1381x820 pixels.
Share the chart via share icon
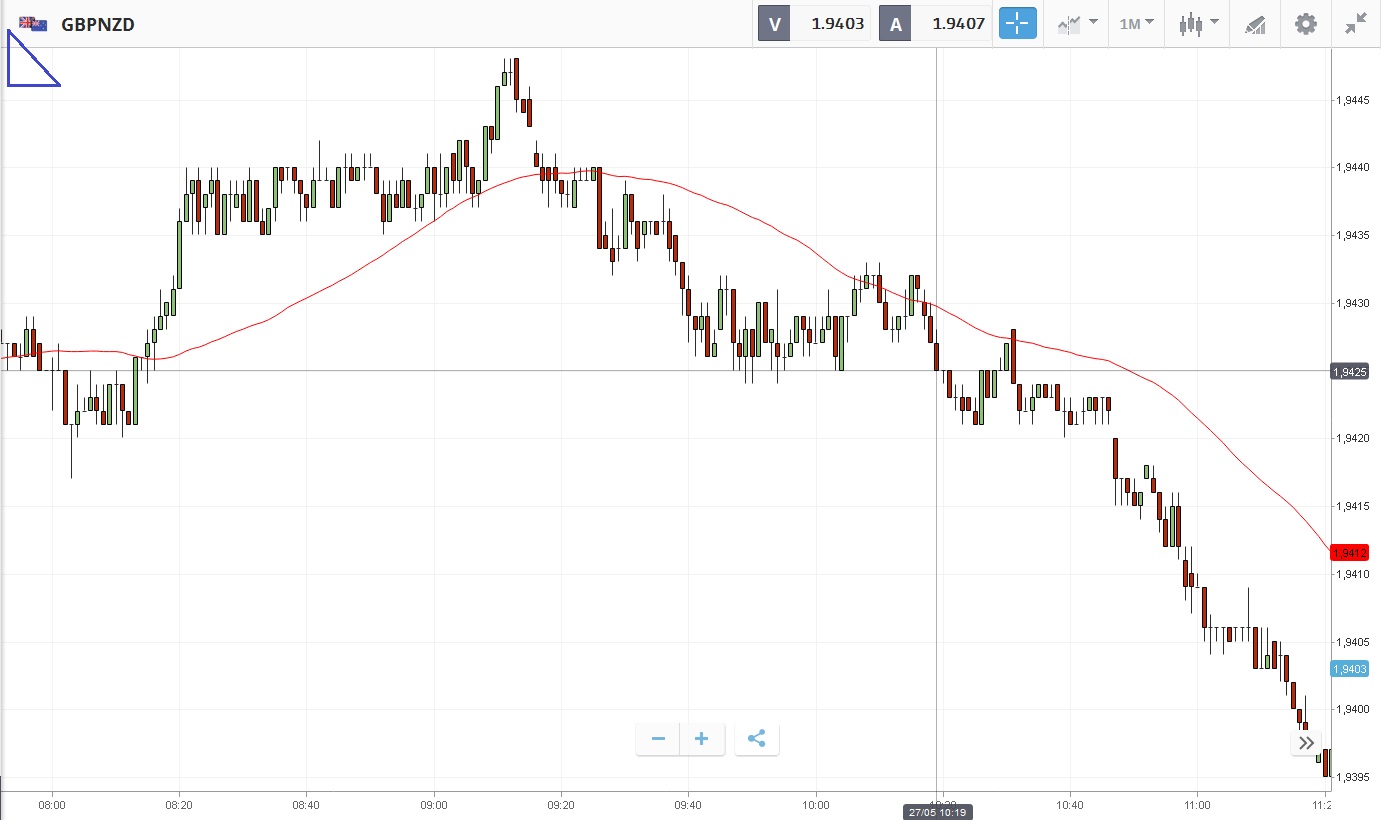(757, 739)
